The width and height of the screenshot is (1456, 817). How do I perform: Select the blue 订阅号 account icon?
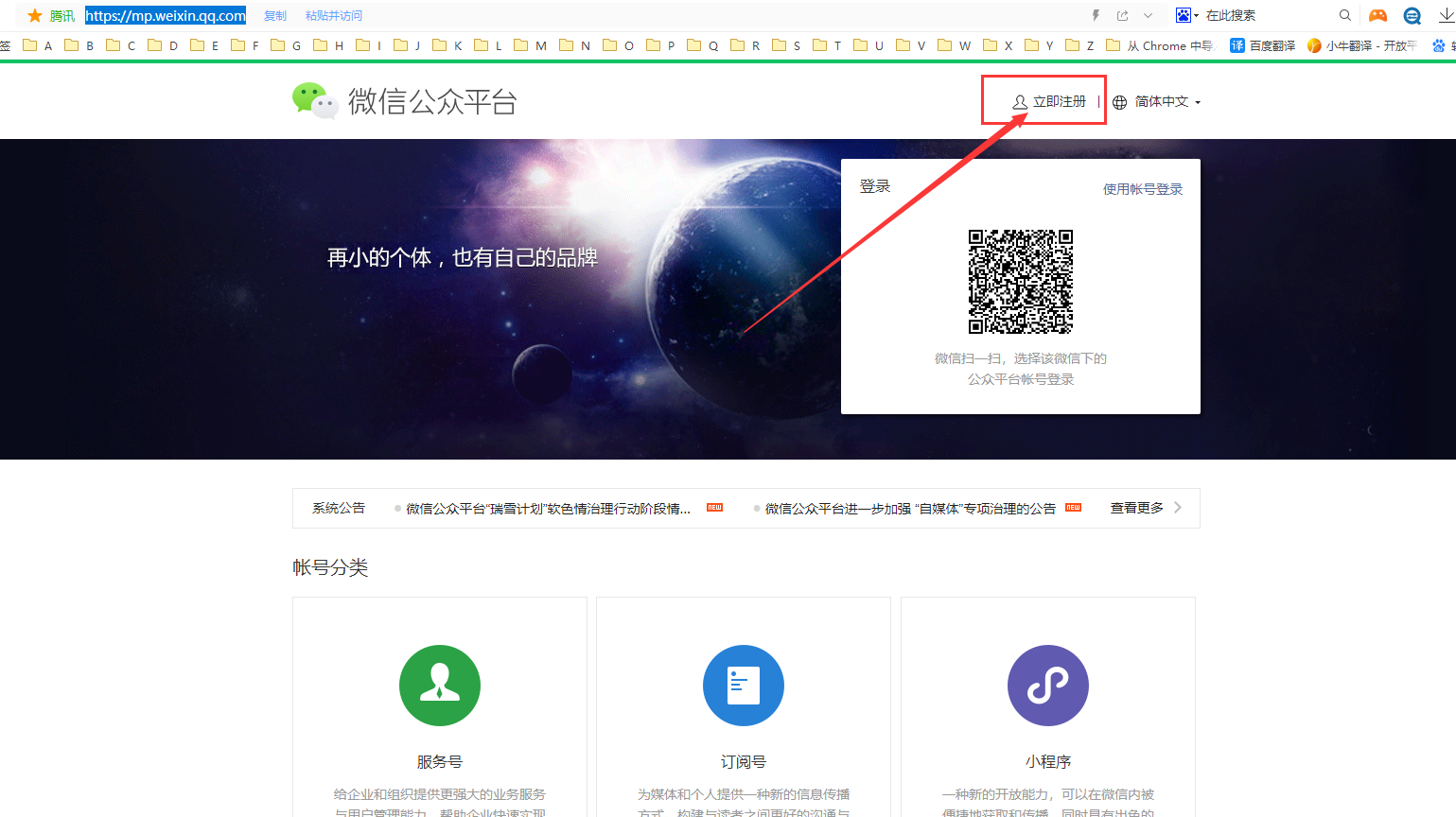pos(744,686)
